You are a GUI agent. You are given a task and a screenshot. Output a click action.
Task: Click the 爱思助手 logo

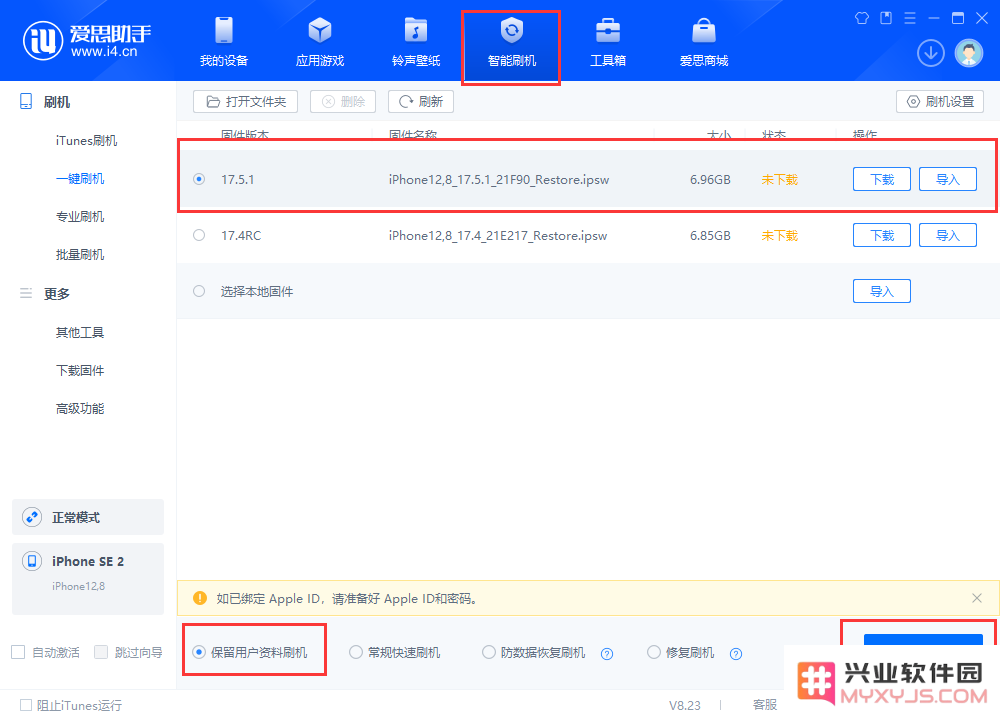pyautogui.click(x=87, y=41)
